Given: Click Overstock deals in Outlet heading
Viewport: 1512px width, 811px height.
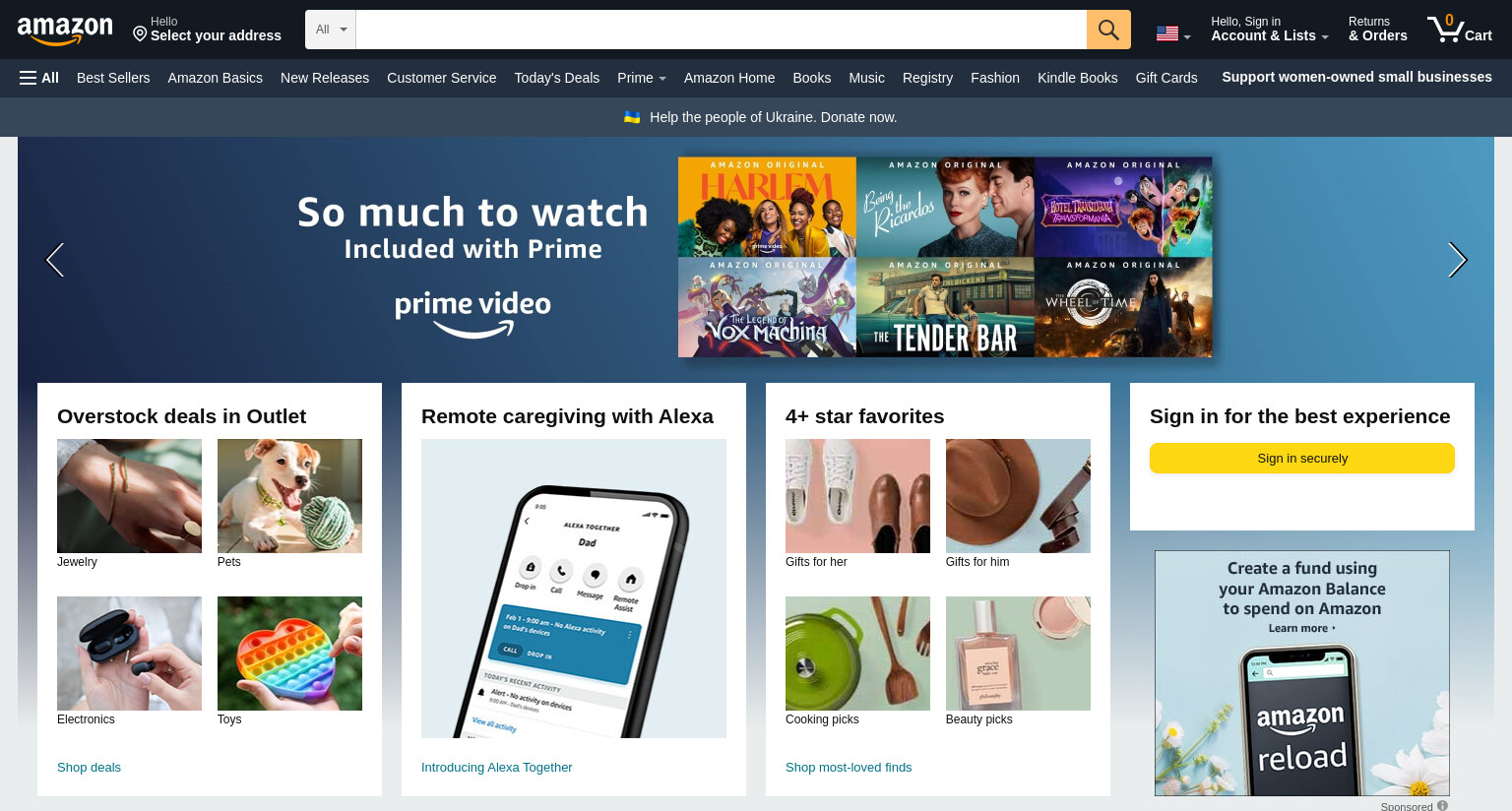Looking at the screenshot, I should pos(181,416).
